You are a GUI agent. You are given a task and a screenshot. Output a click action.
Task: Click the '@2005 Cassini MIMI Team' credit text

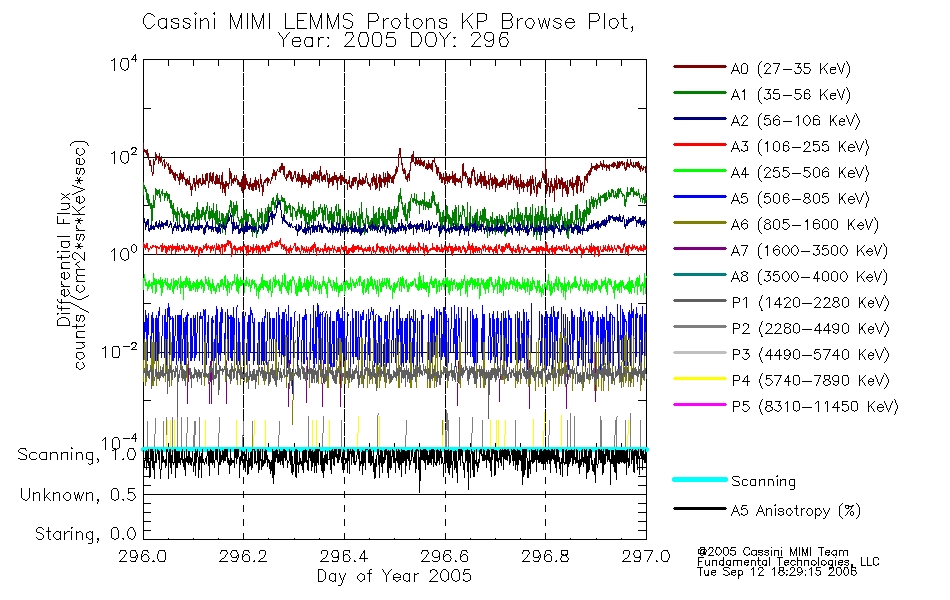(772, 552)
